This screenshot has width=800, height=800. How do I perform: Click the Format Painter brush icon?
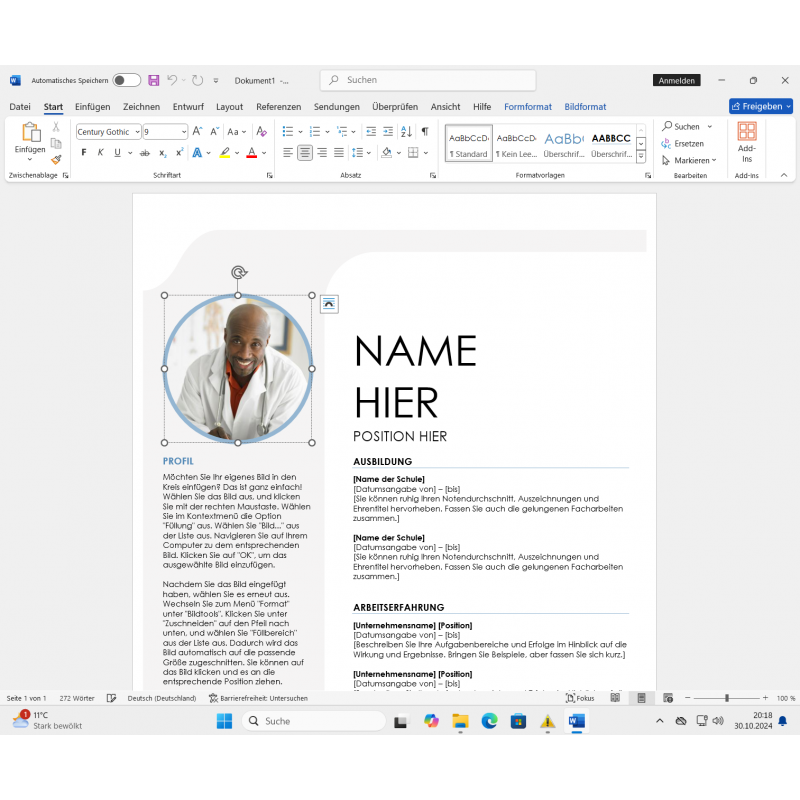click(x=56, y=159)
